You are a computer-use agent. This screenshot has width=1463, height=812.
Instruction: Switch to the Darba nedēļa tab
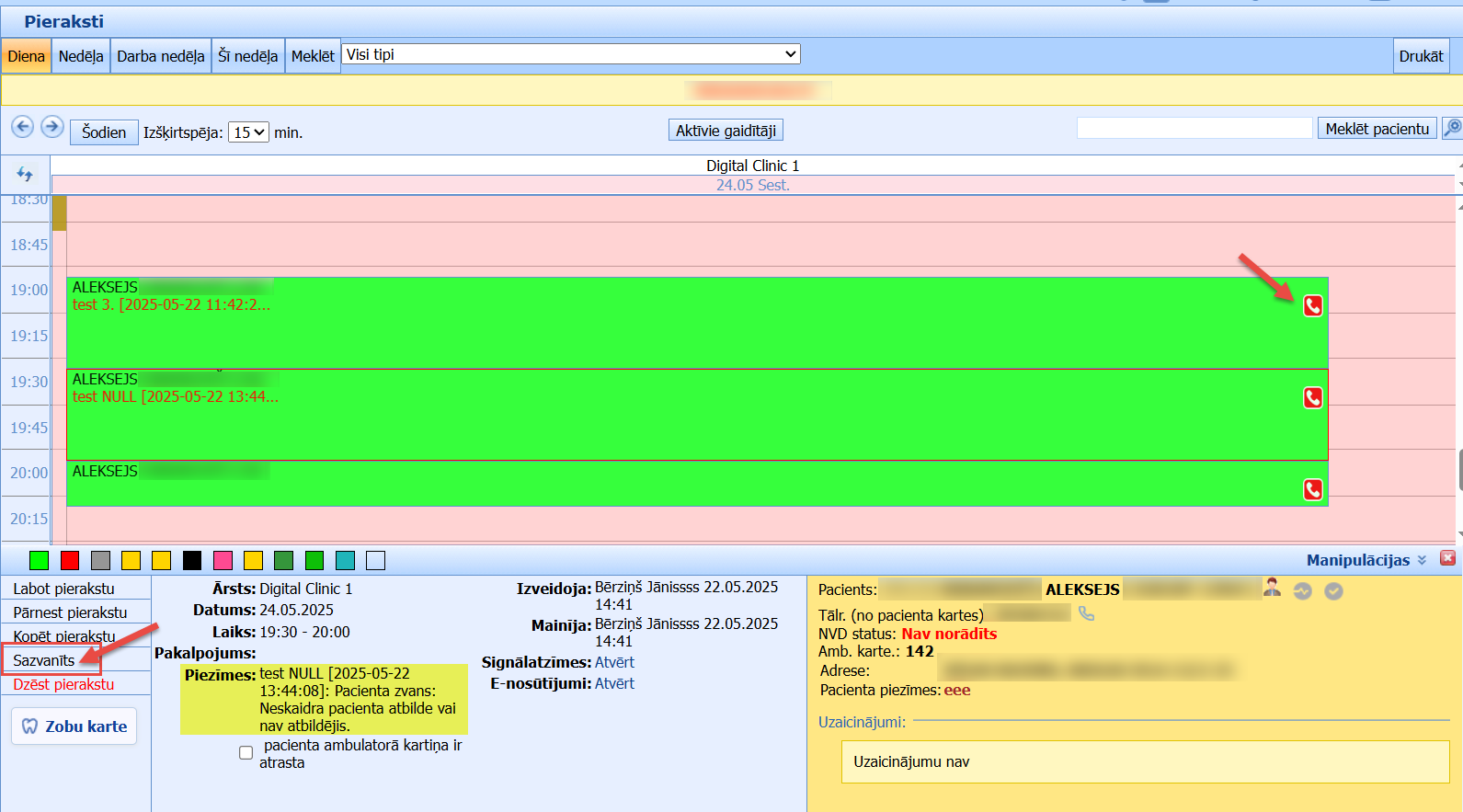[161, 56]
